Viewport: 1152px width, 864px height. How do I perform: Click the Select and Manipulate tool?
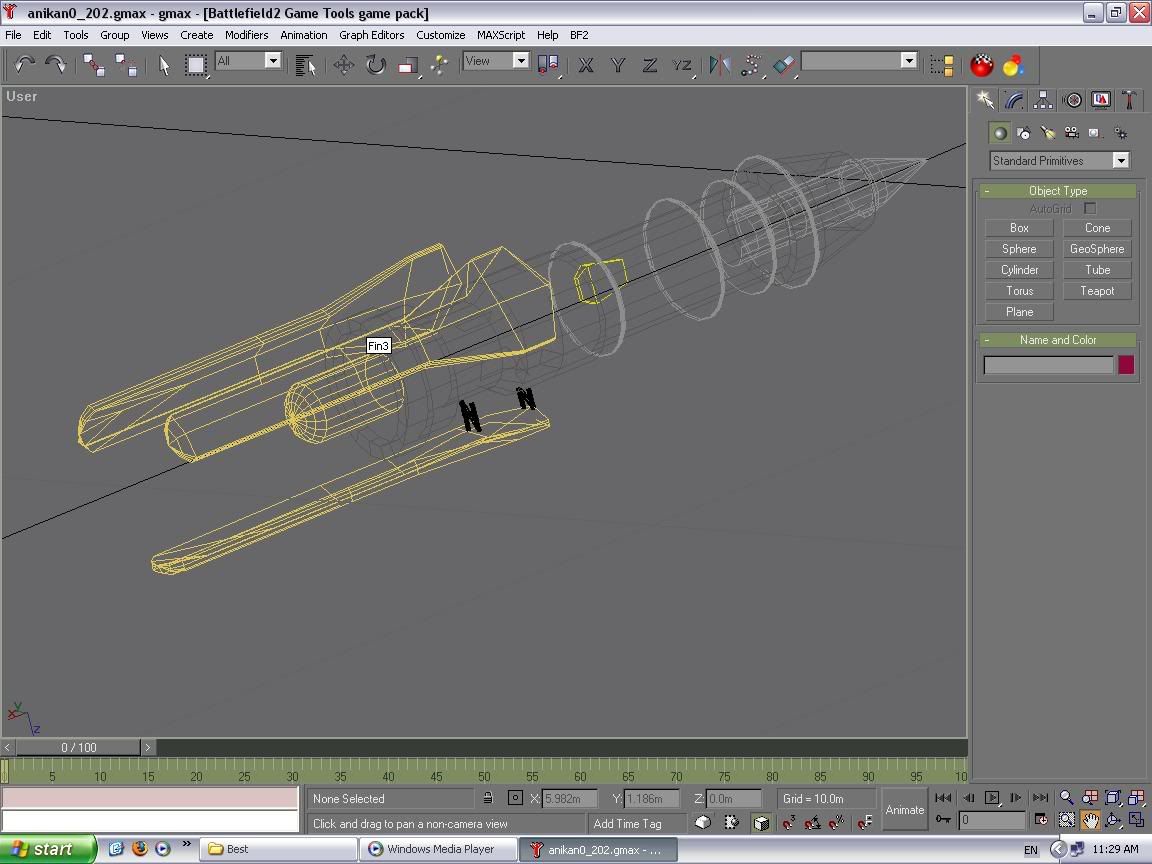[x=439, y=65]
